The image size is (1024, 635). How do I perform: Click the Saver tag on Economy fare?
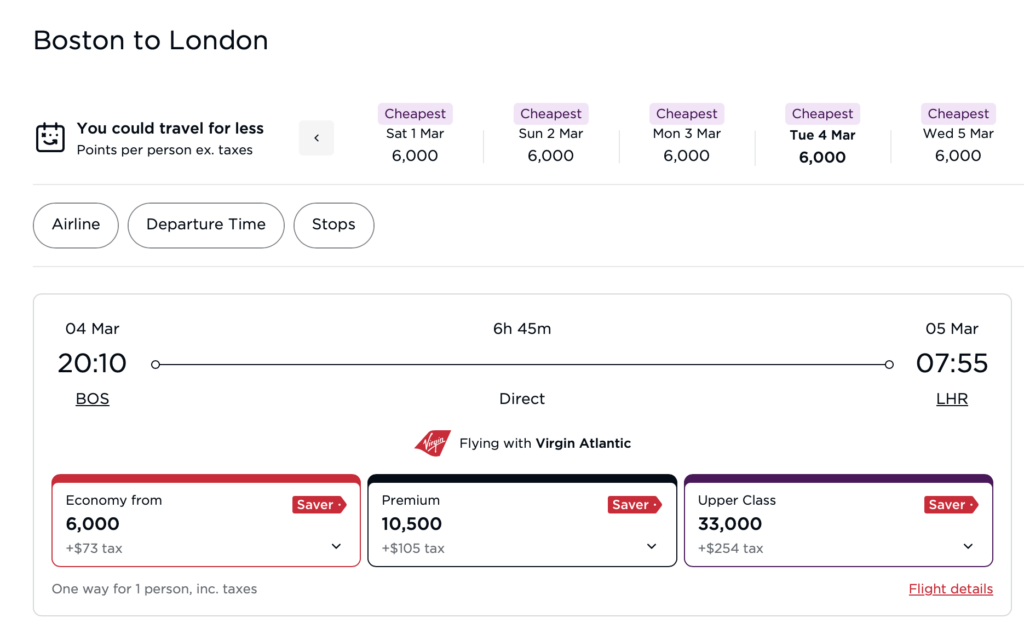point(319,505)
